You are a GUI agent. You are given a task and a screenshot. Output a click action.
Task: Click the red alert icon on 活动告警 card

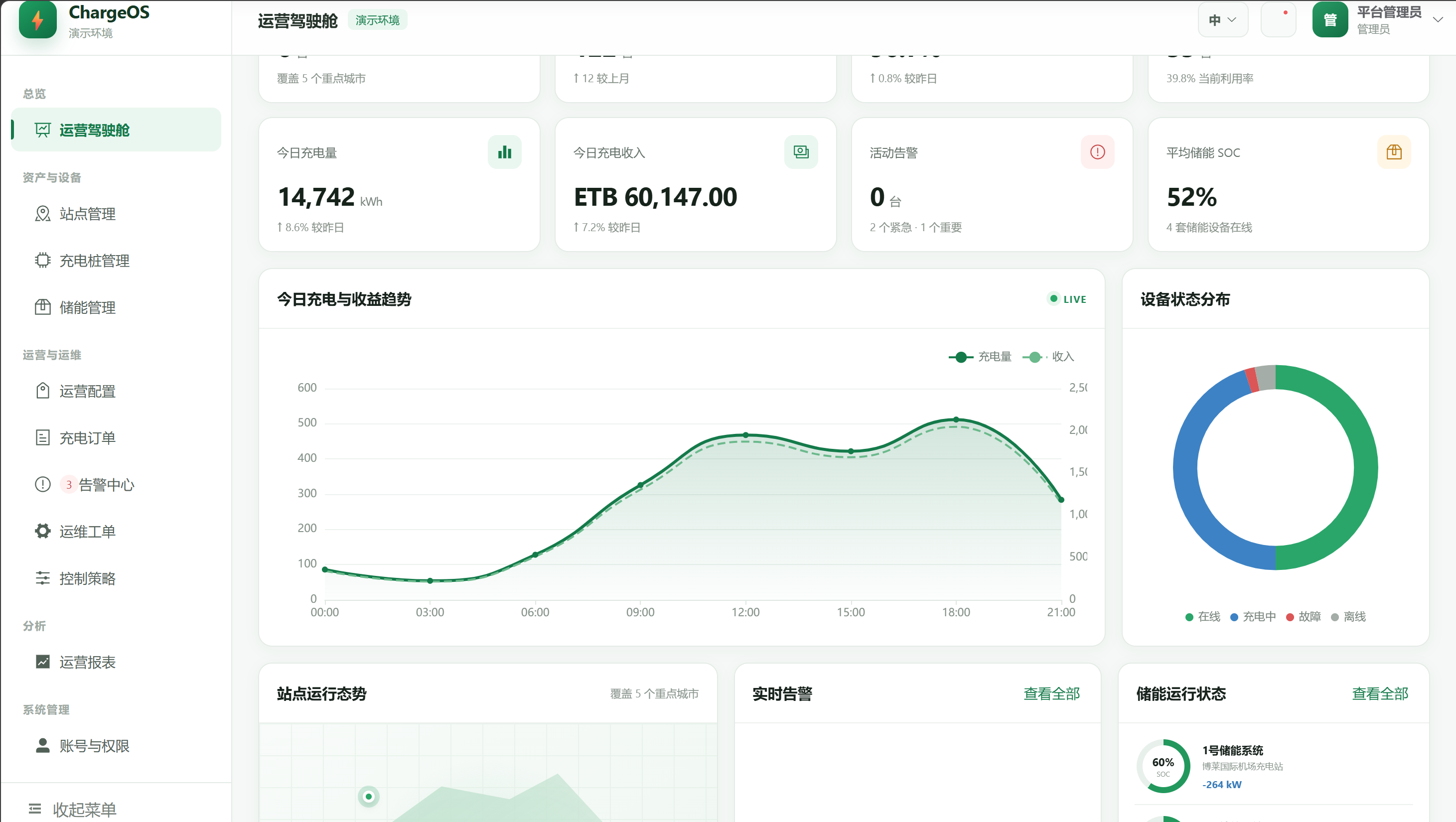tap(1097, 152)
